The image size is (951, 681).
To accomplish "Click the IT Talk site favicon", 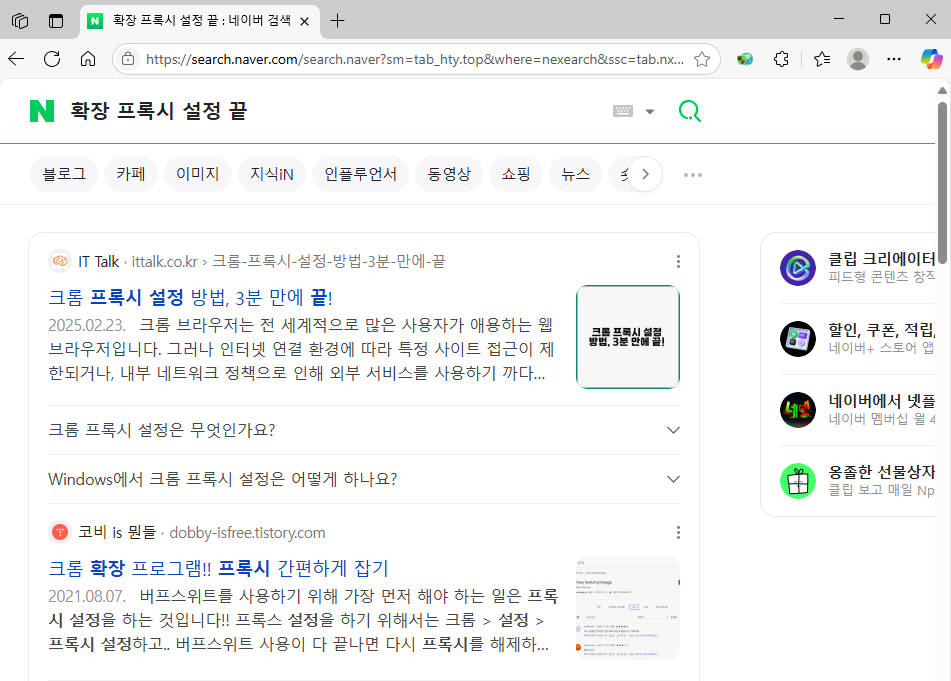I will pyautogui.click(x=60, y=261).
